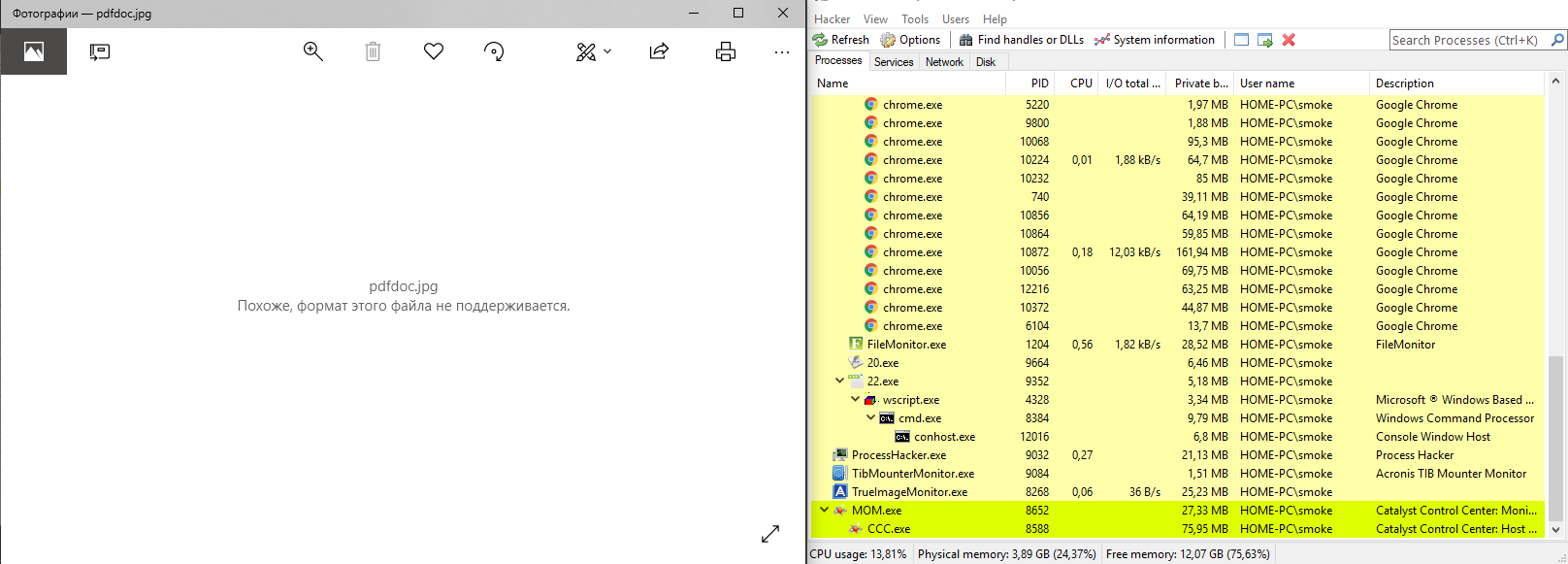Screen dimensions: 1568x564
Task: Select the CCC.exe process
Action: coord(1177,529)
